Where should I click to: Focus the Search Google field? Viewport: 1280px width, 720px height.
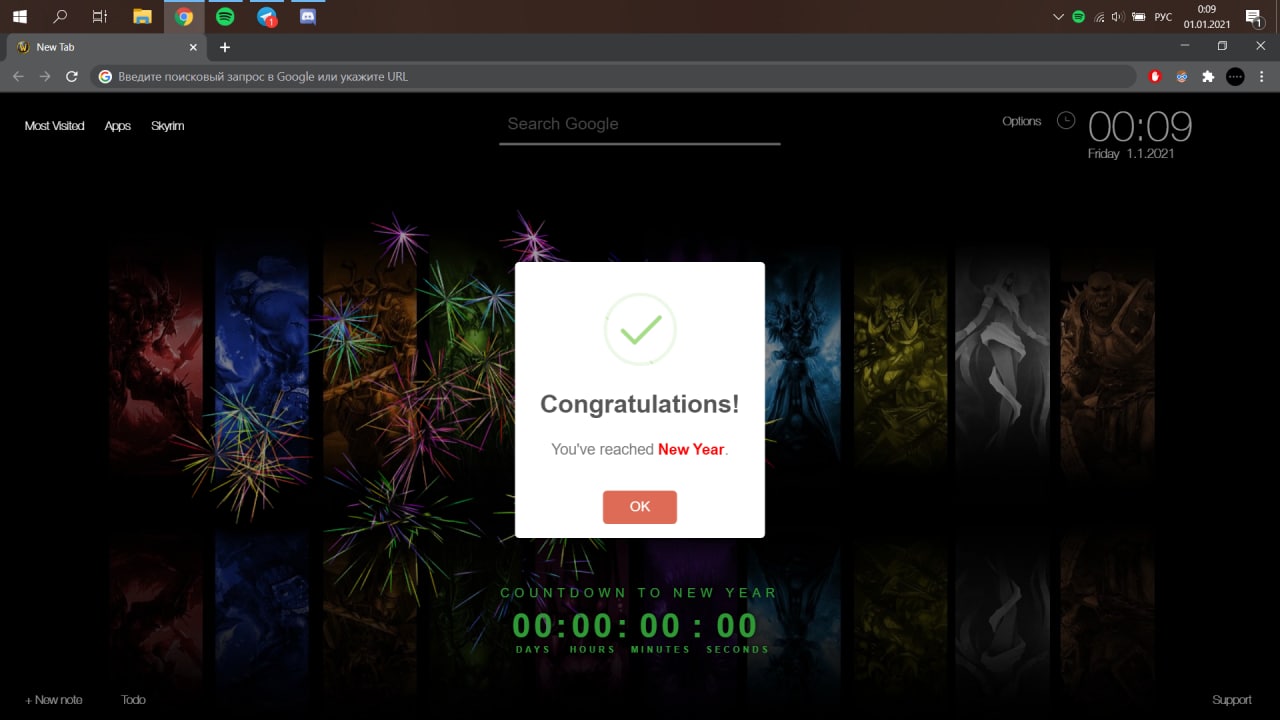pos(640,124)
